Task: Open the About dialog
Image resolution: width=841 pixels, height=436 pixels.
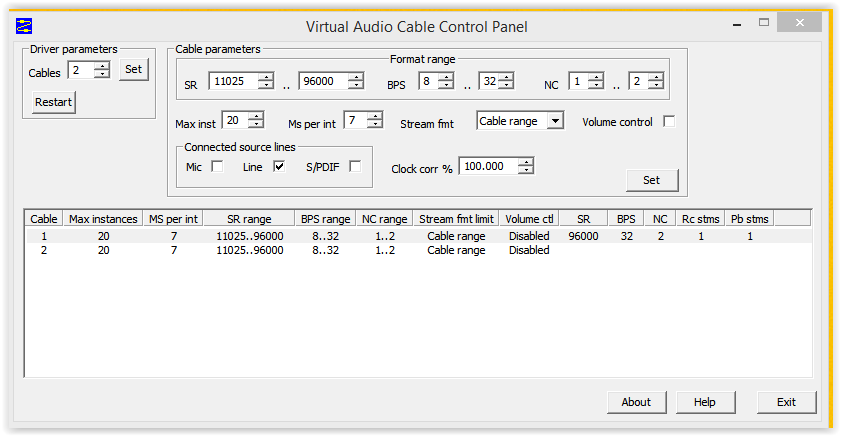Action: click(x=637, y=402)
